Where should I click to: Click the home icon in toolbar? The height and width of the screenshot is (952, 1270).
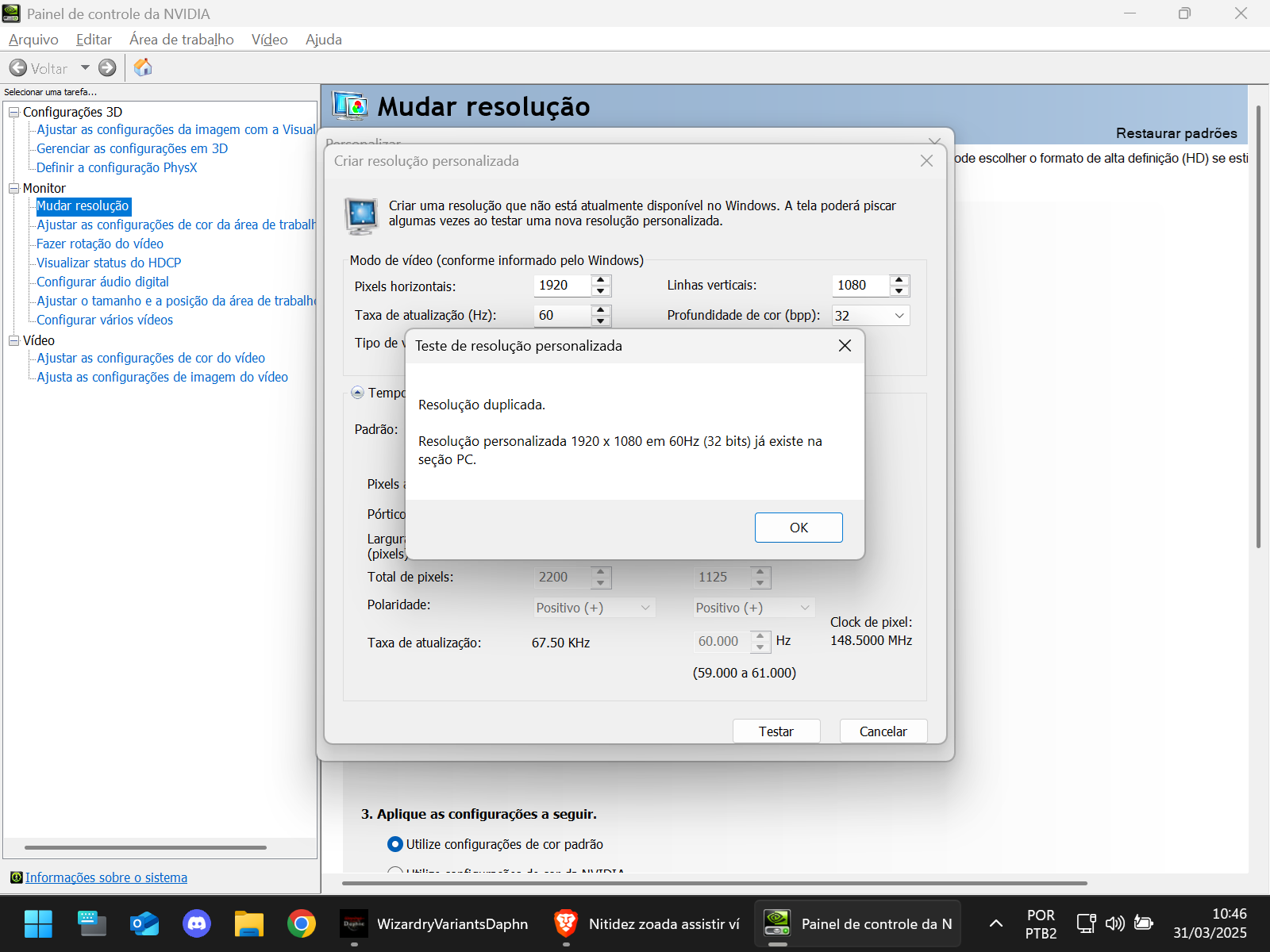(x=143, y=67)
